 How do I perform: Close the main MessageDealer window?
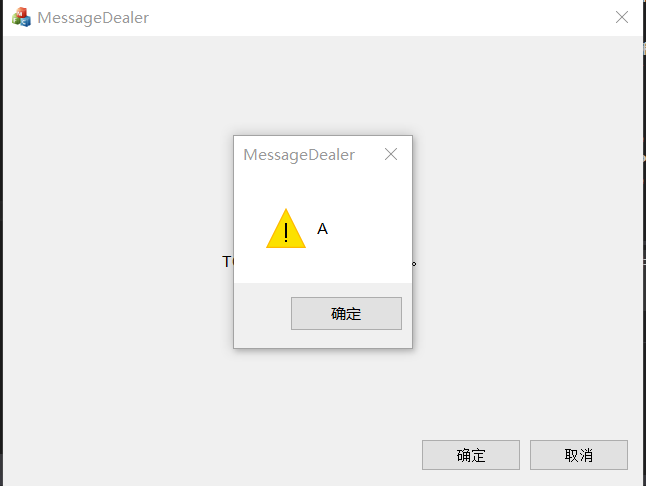(622, 17)
